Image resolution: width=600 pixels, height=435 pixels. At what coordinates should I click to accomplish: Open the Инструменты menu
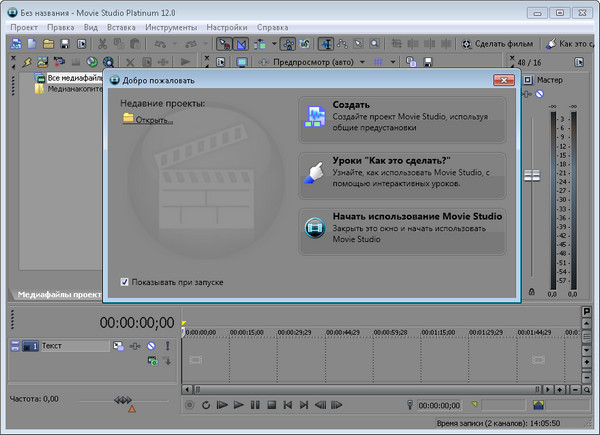click(170, 27)
